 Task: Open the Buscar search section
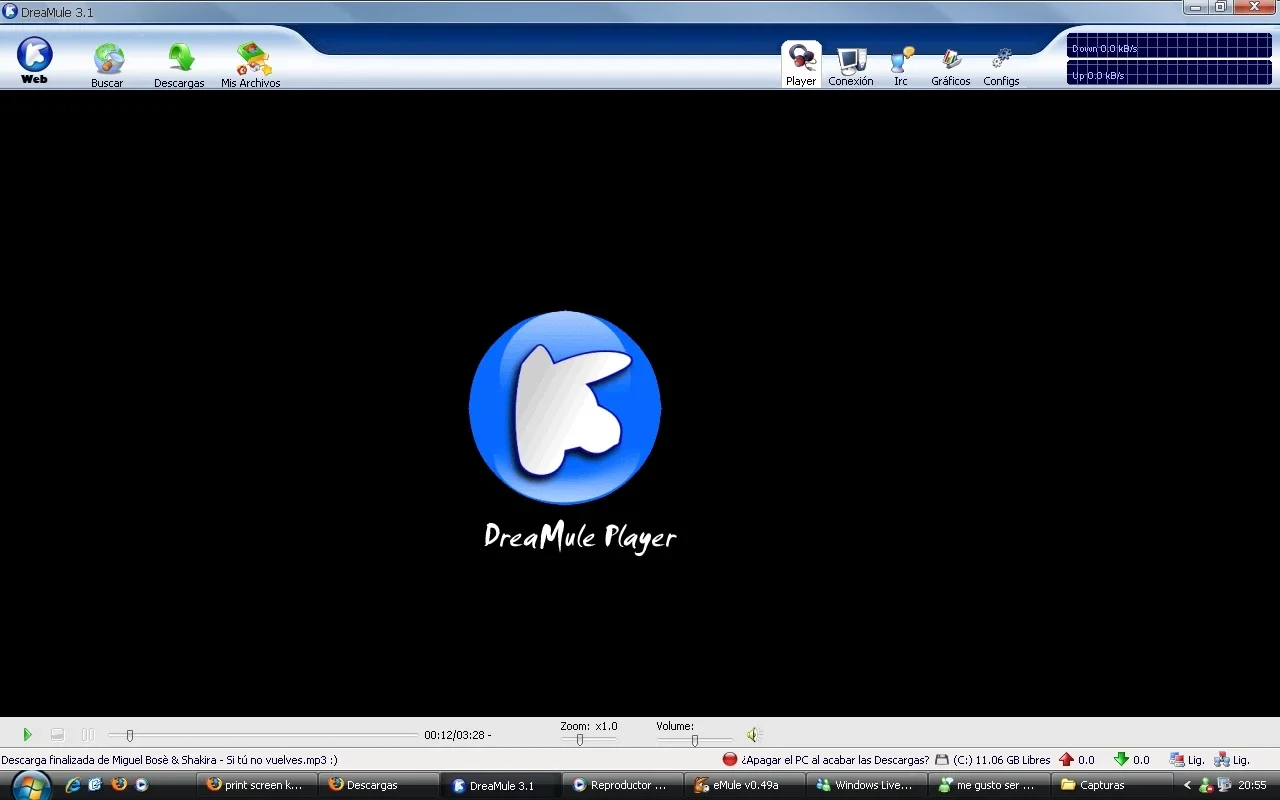click(x=108, y=66)
